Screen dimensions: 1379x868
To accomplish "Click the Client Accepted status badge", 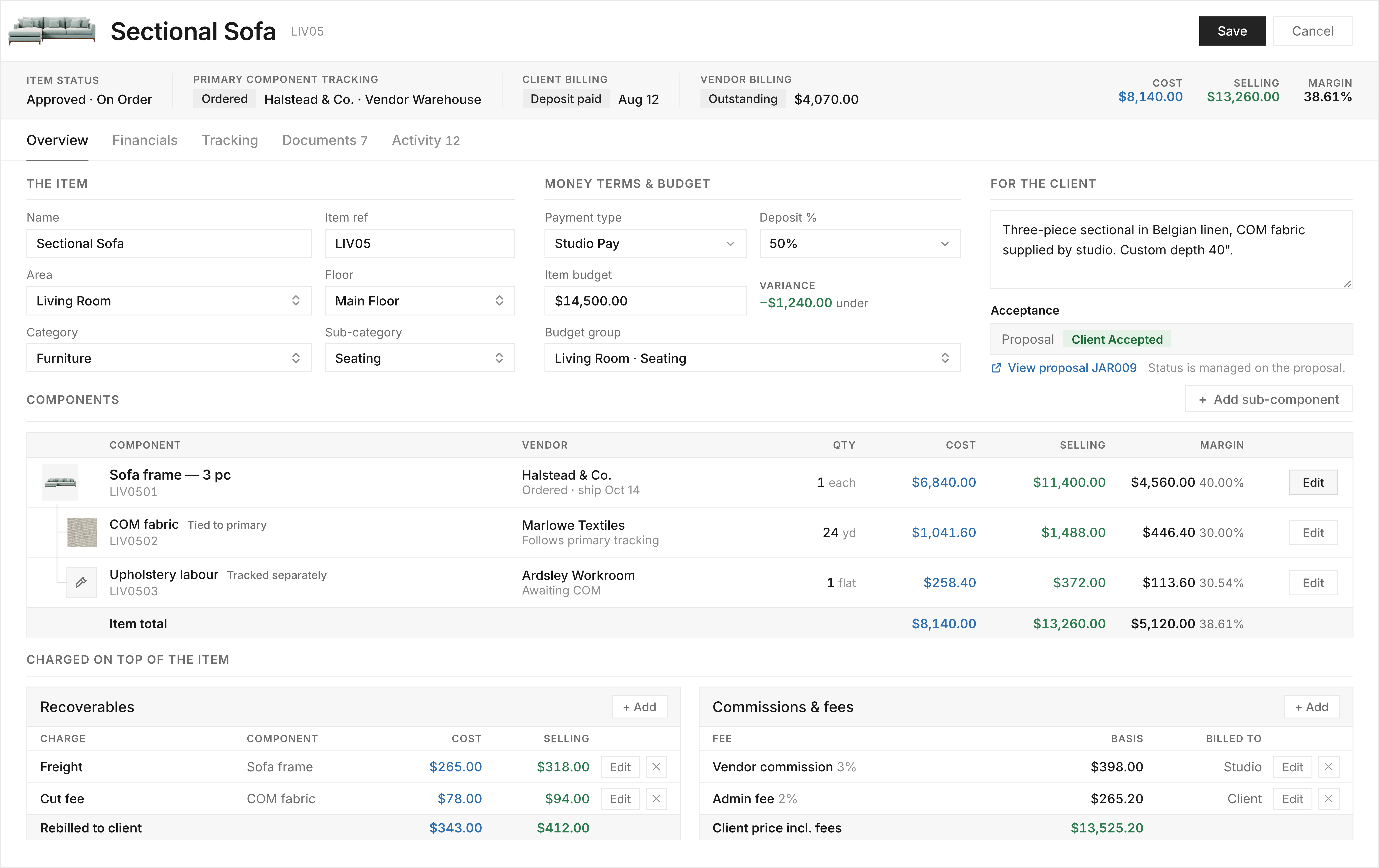I will 1117,340.
